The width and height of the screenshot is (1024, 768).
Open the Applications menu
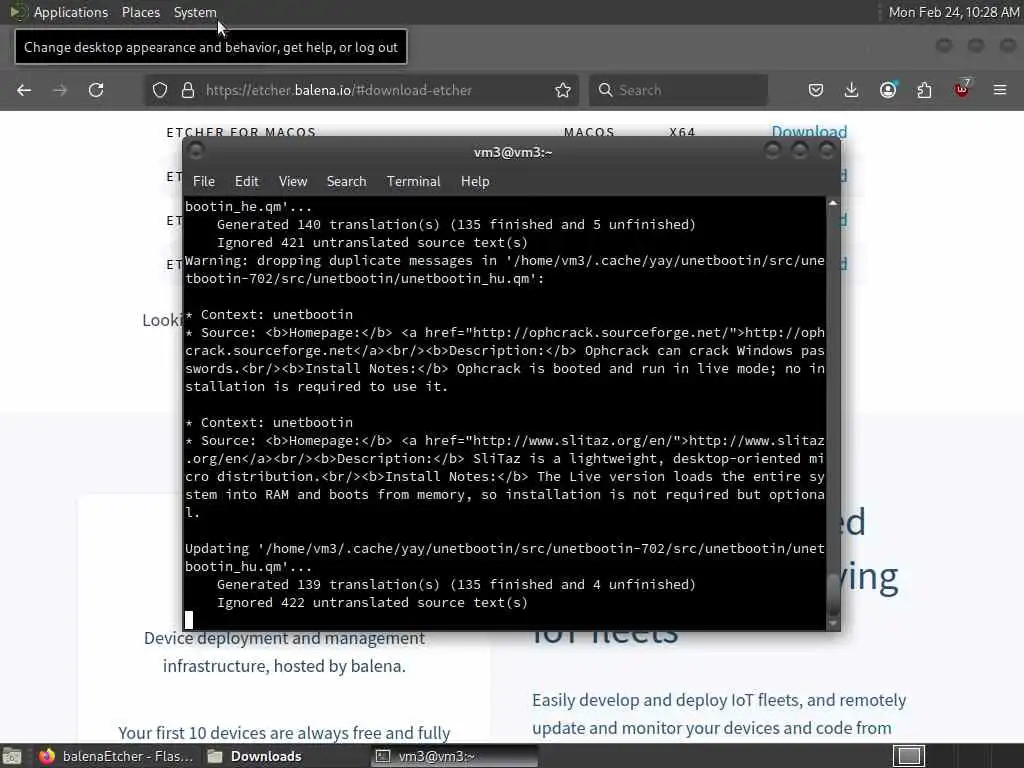(x=71, y=12)
